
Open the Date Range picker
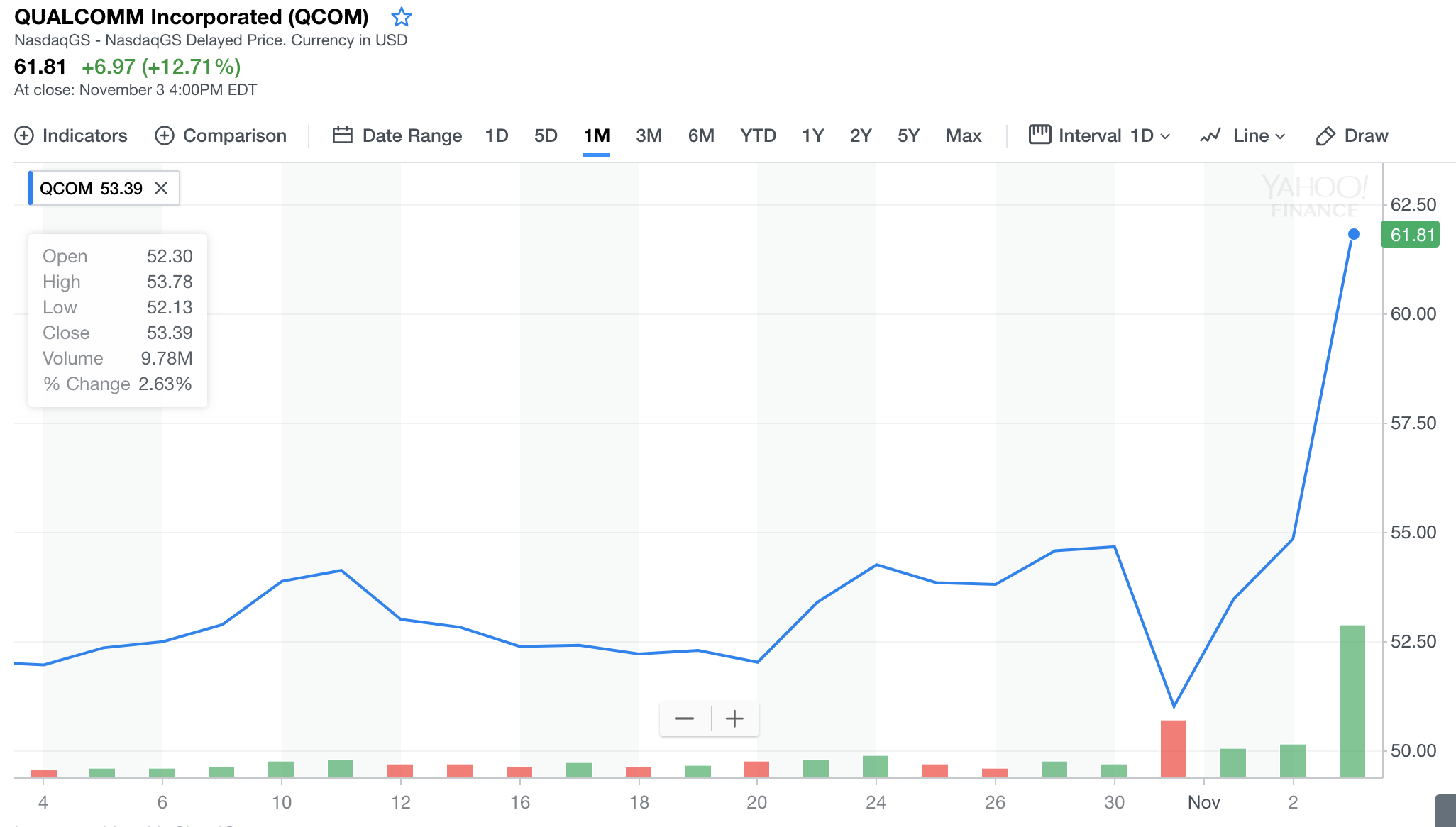click(397, 135)
